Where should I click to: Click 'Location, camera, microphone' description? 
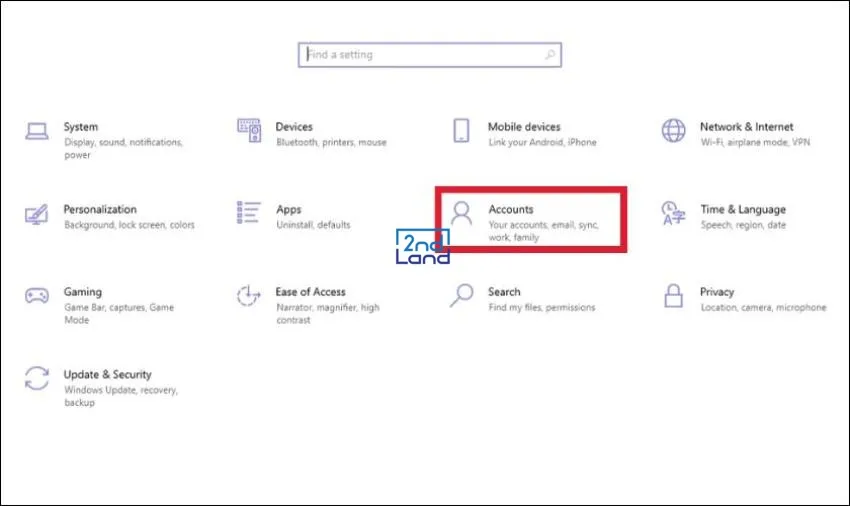(x=763, y=308)
